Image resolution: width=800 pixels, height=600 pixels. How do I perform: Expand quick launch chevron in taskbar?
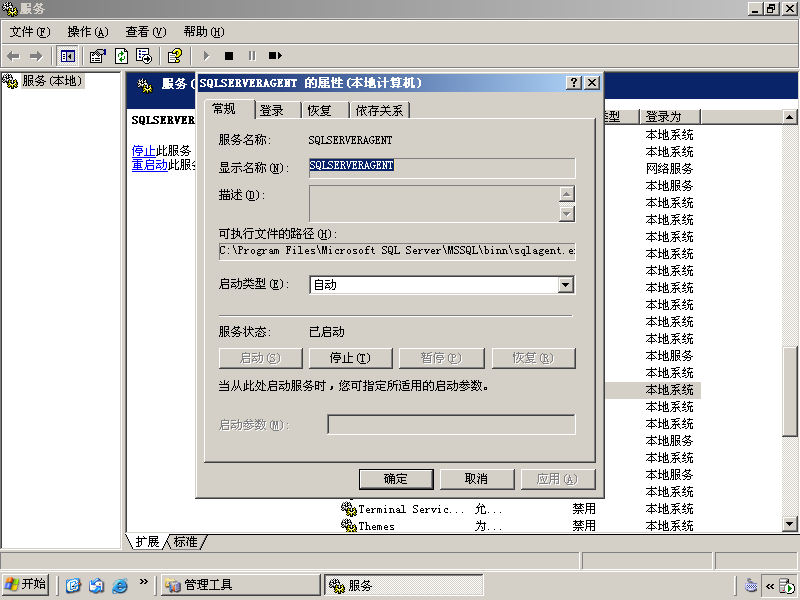(x=144, y=581)
